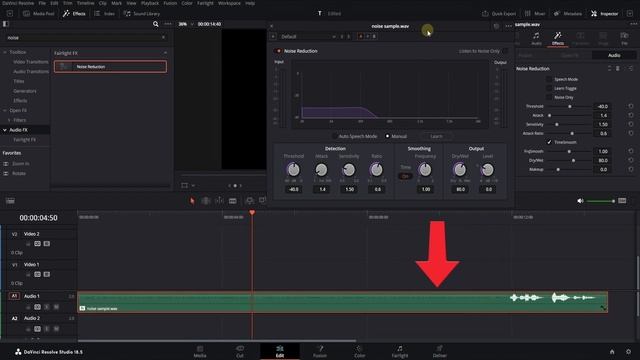
Task: Select Generators in Toolbox
Action: coord(24,91)
